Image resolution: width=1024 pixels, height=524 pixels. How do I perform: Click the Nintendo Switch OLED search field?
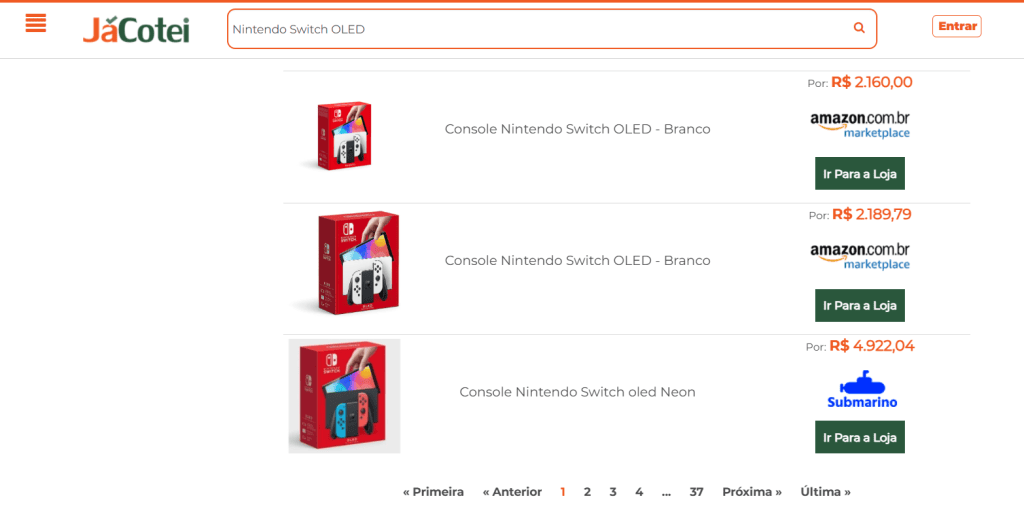(540, 29)
